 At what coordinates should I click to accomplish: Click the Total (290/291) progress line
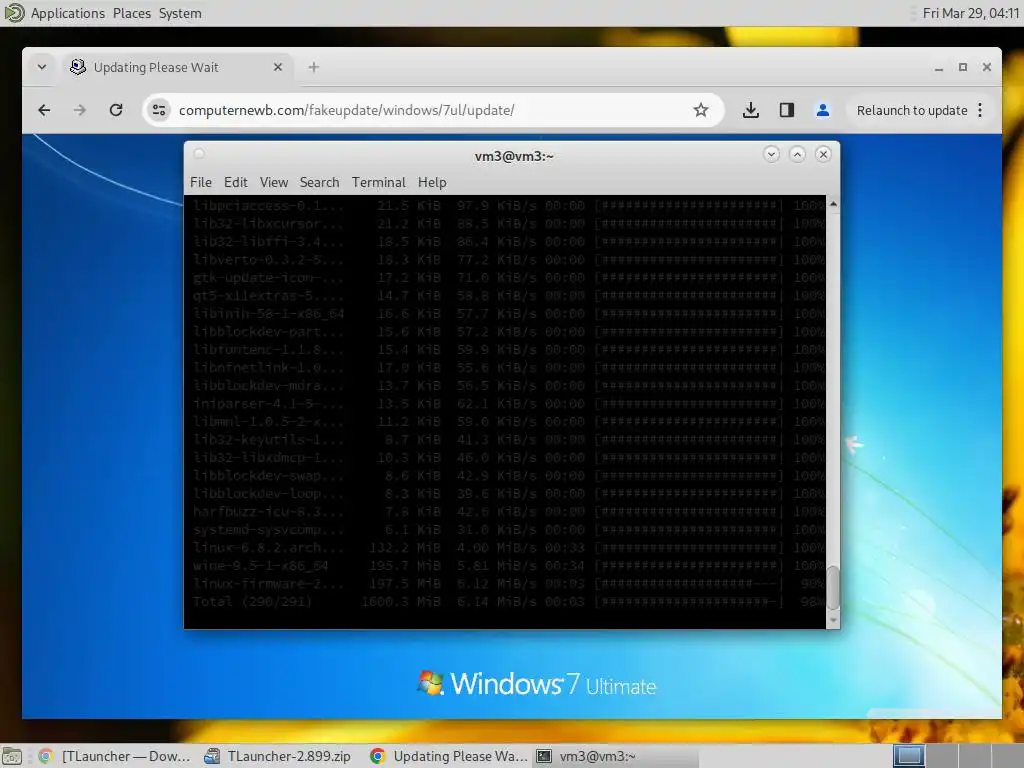pyautogui.click(x=508, y=601)
